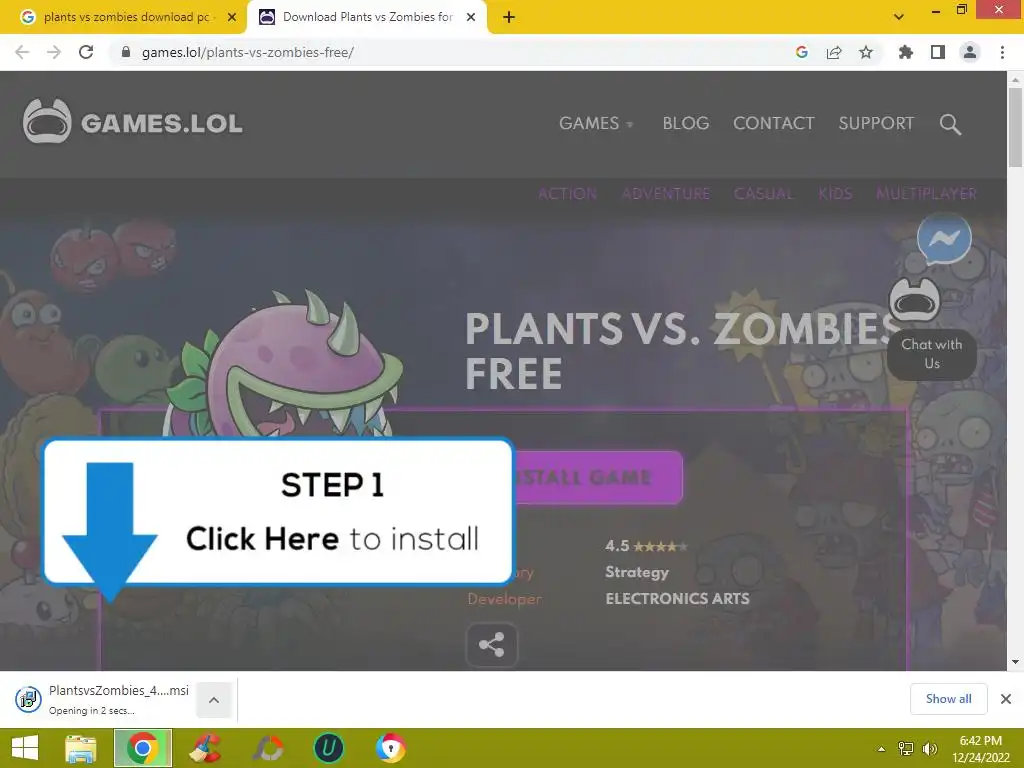Click the browser forward arrow
The height and width of the screenshot is (768, 1024).
[x=54, y=52]
